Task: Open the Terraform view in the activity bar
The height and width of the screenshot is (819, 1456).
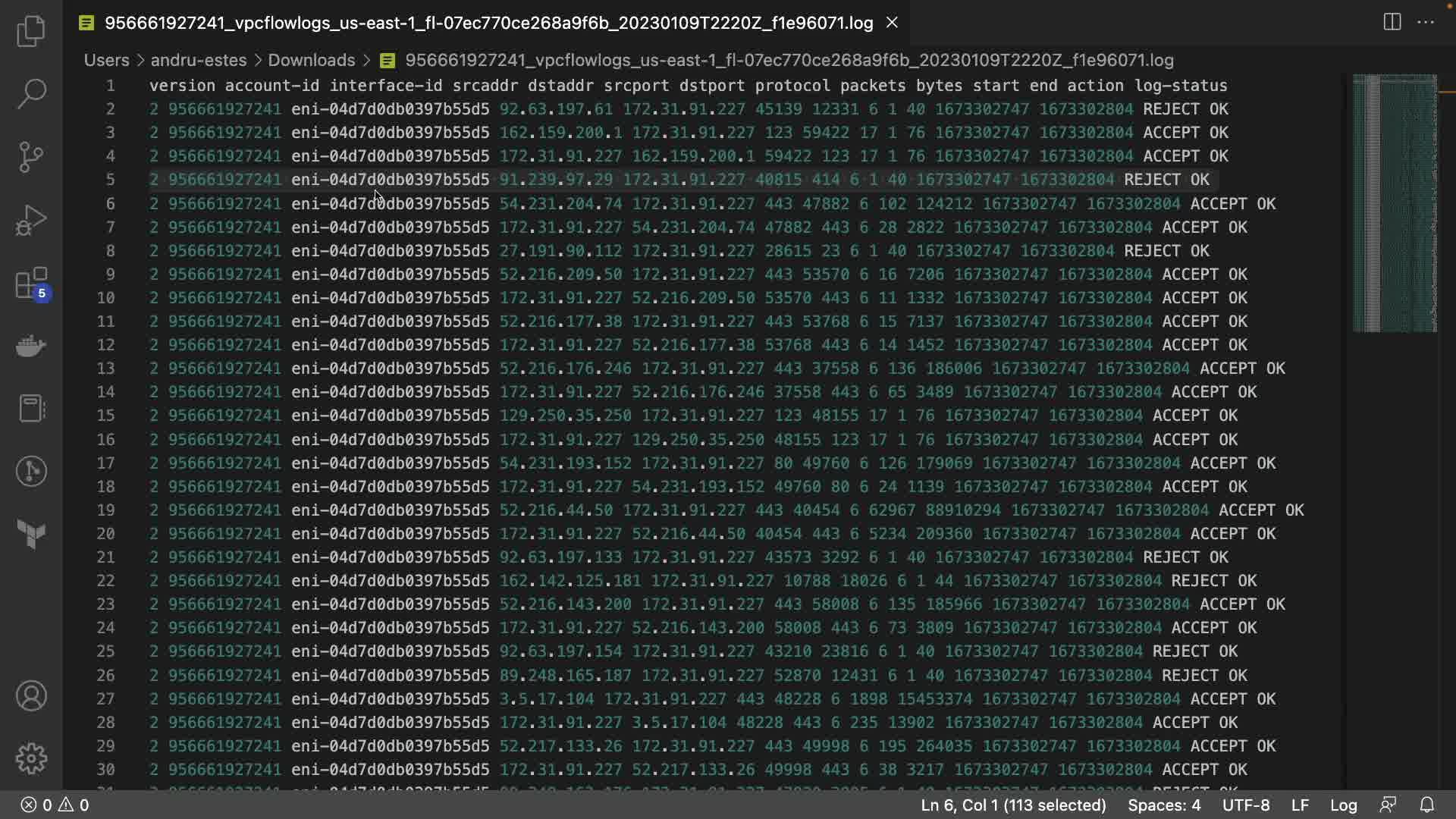Action: coord(31,534)
